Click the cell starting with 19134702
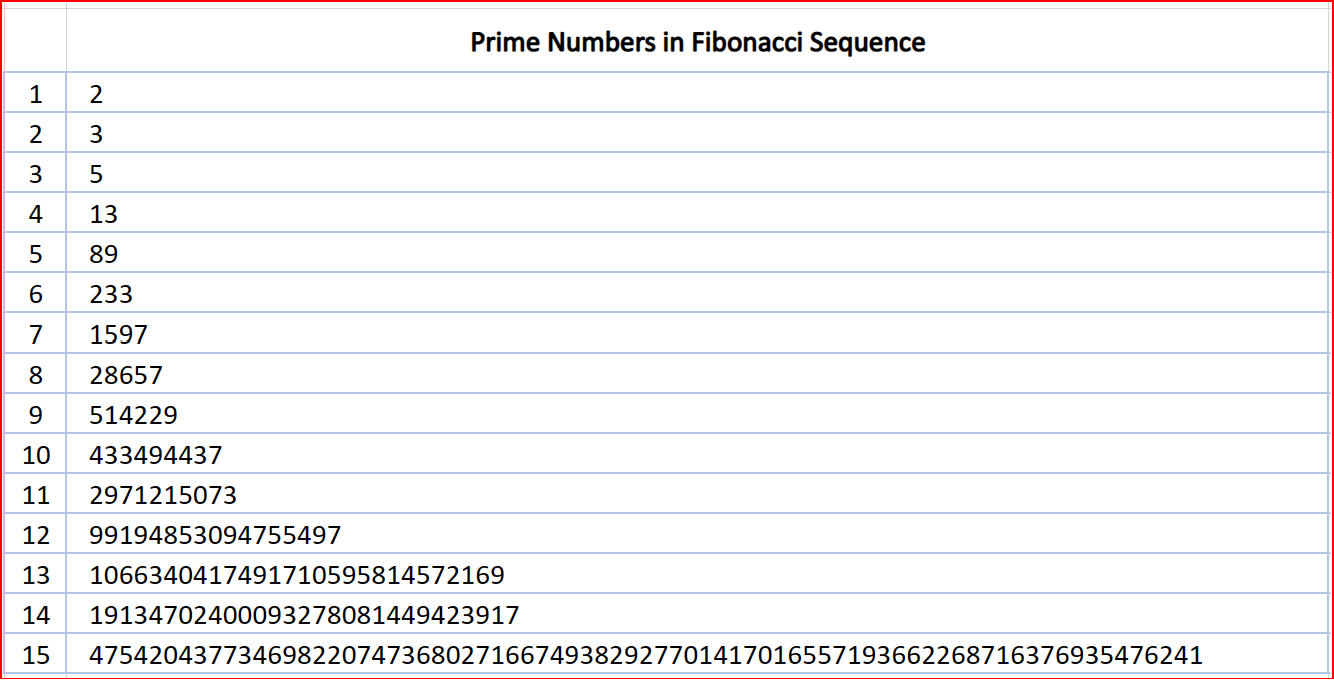Screen dimensions: 1334x680 [304, 614]
